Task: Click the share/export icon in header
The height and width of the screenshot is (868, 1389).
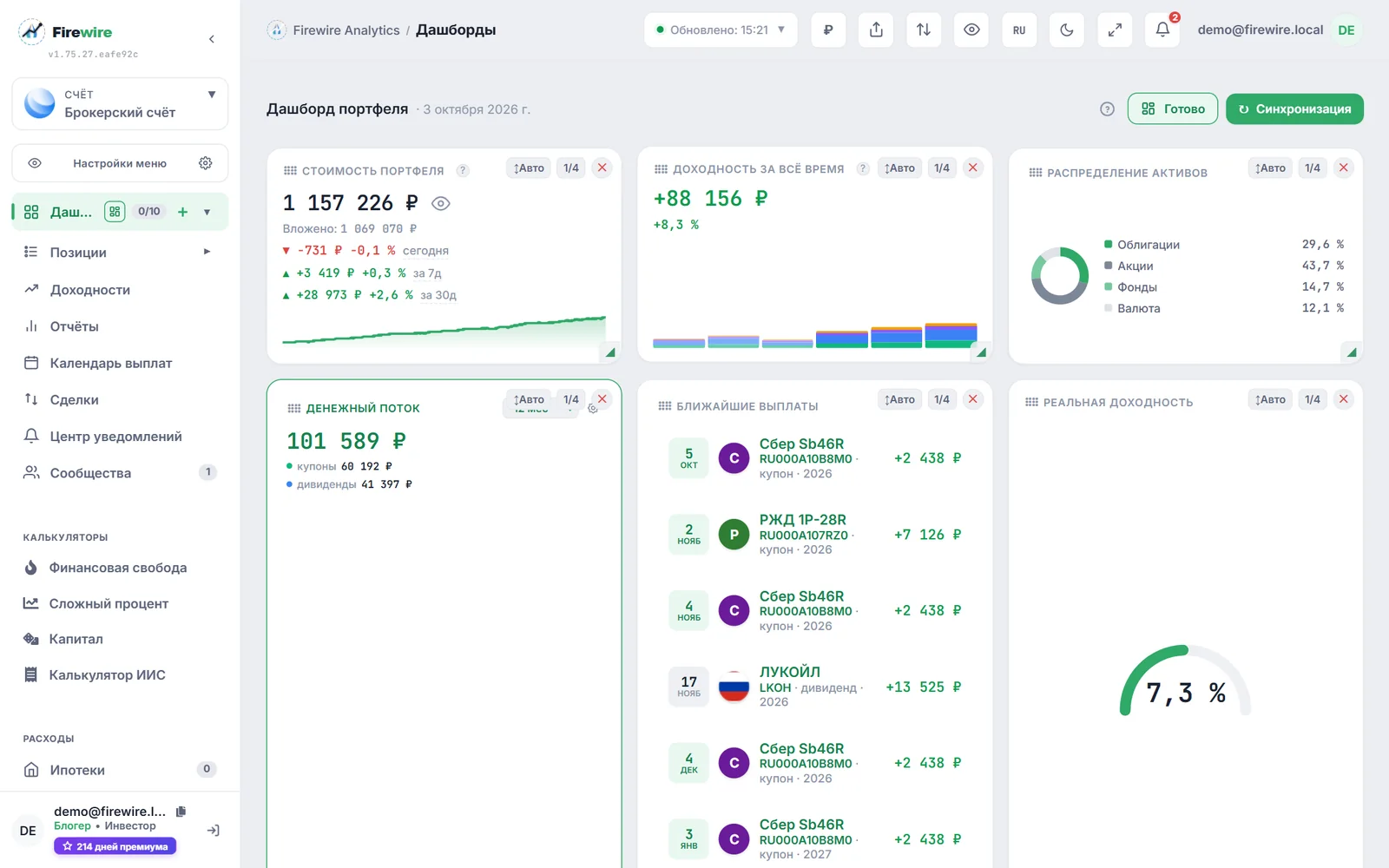Action: click(876, 30)
